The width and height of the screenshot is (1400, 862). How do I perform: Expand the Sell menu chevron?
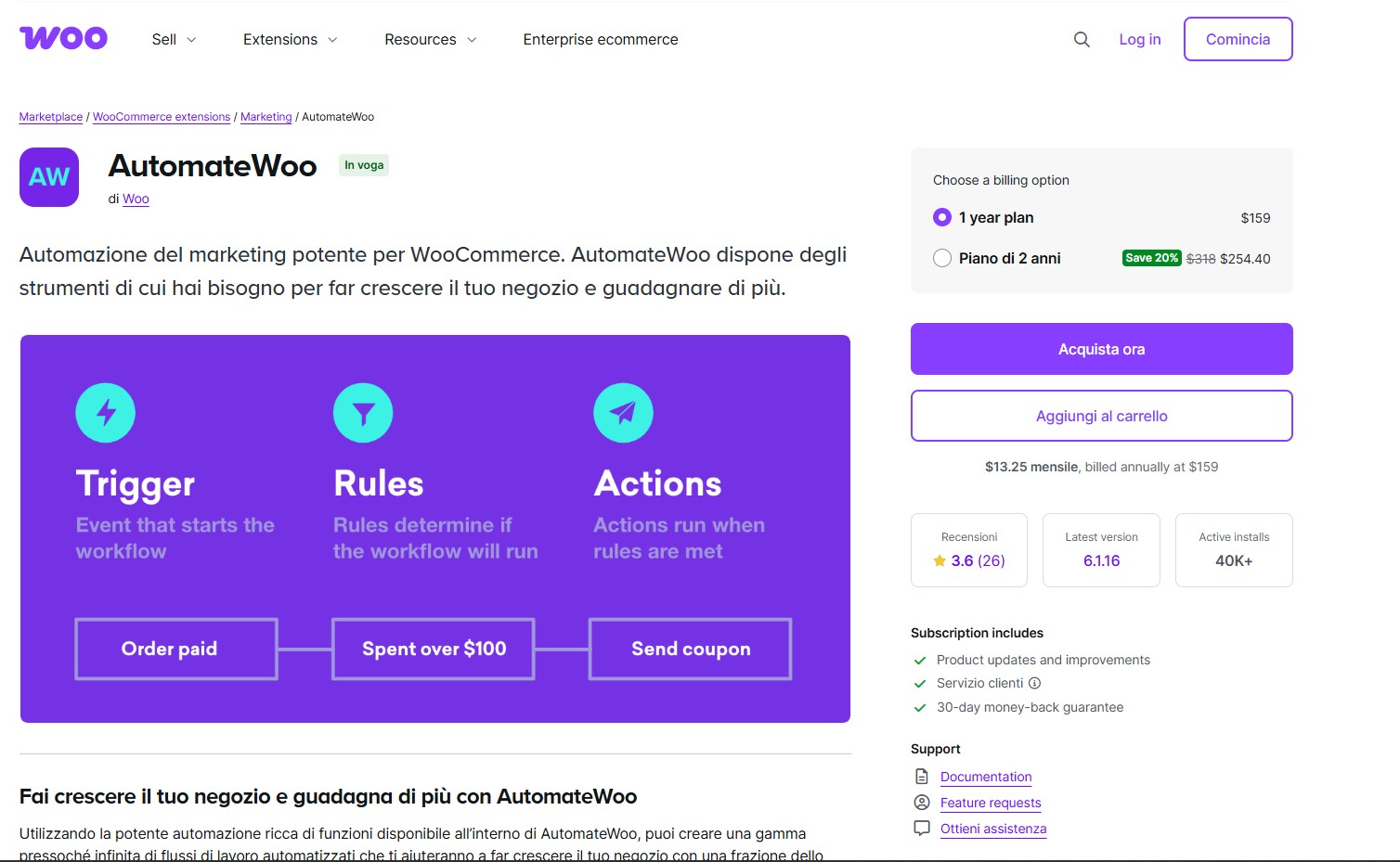(x=192, y=40)
